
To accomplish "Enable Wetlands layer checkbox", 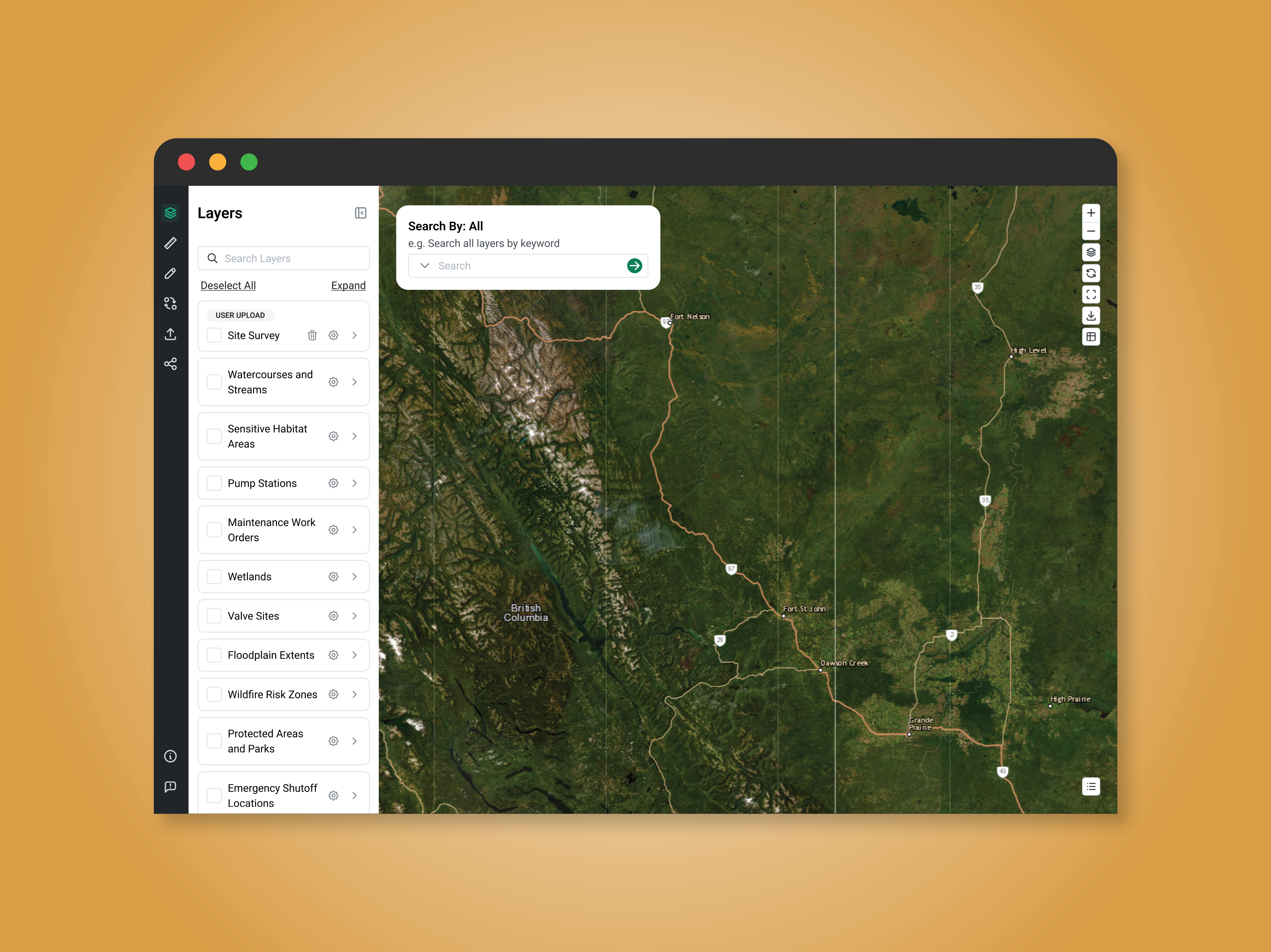I will [214, 577].
